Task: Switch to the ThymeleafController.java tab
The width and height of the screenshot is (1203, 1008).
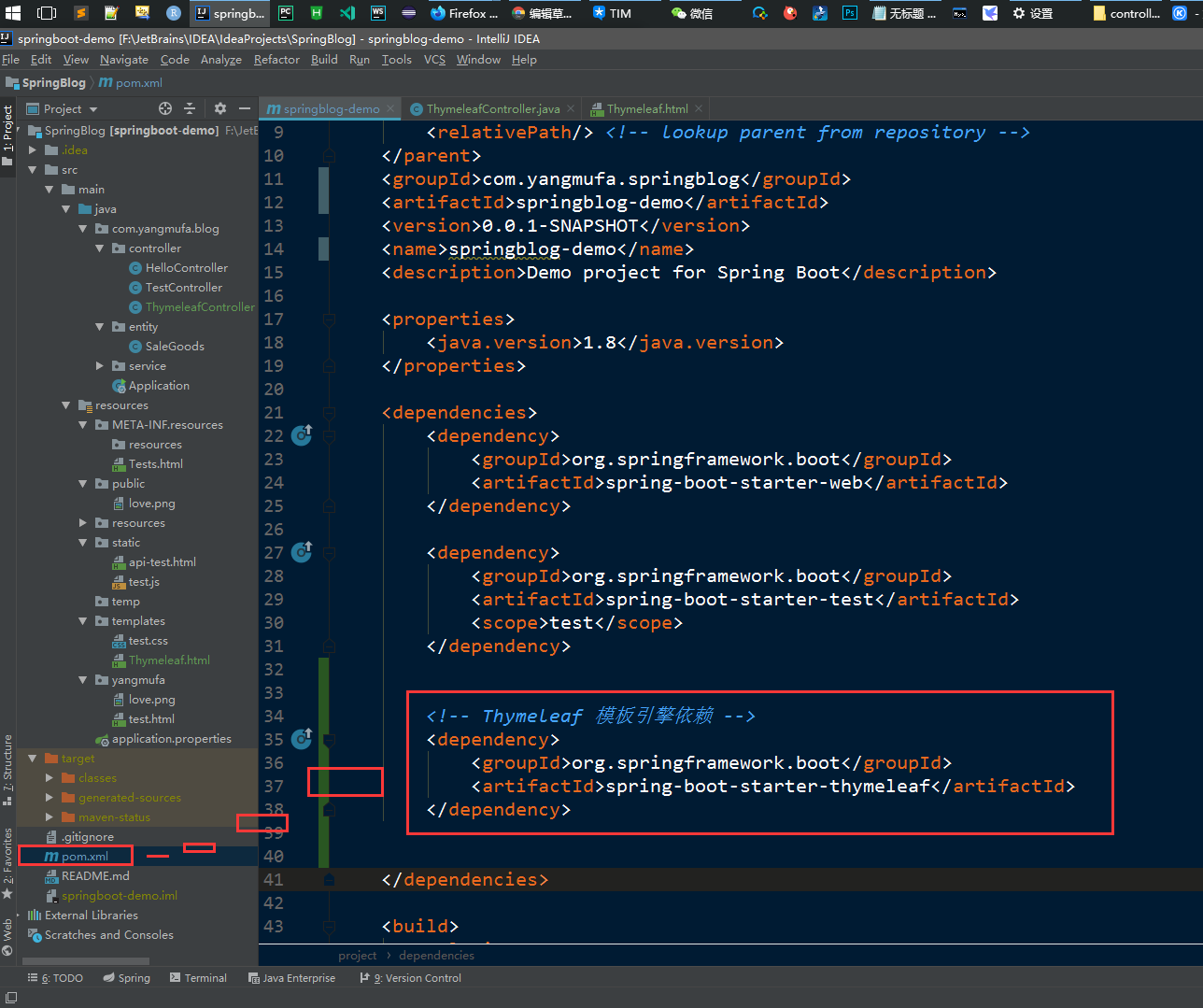Action: pos(492,108)
